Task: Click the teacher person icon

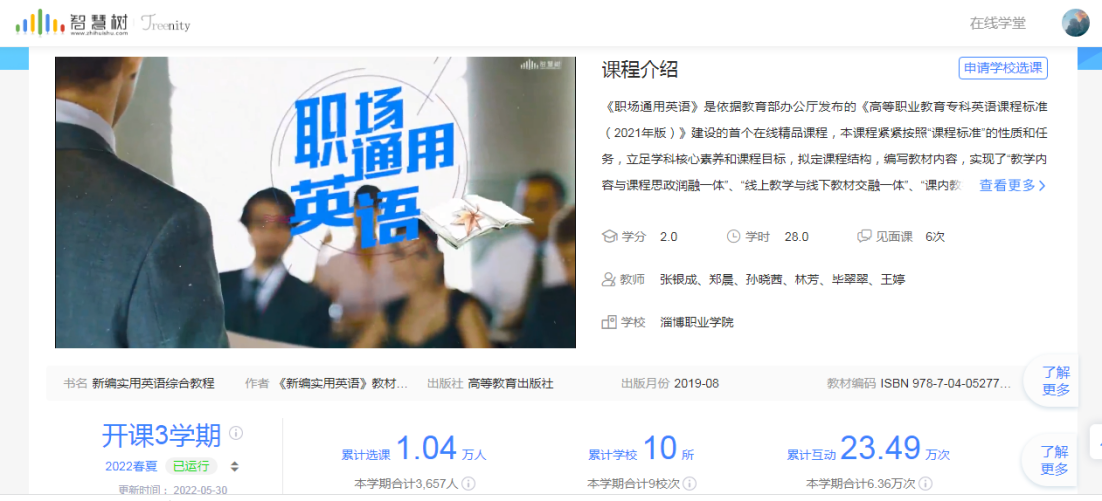Action: tap(609, 280)
